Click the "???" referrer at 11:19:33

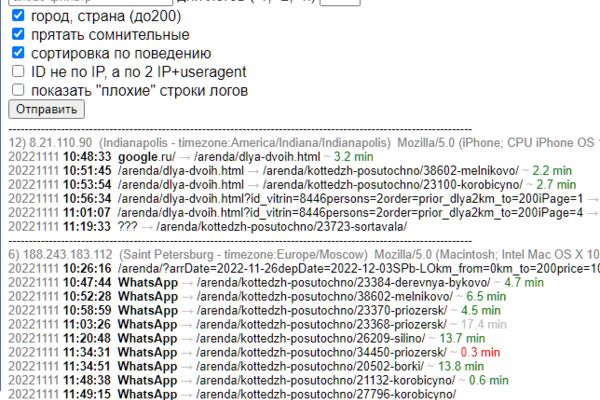point(127,227)
